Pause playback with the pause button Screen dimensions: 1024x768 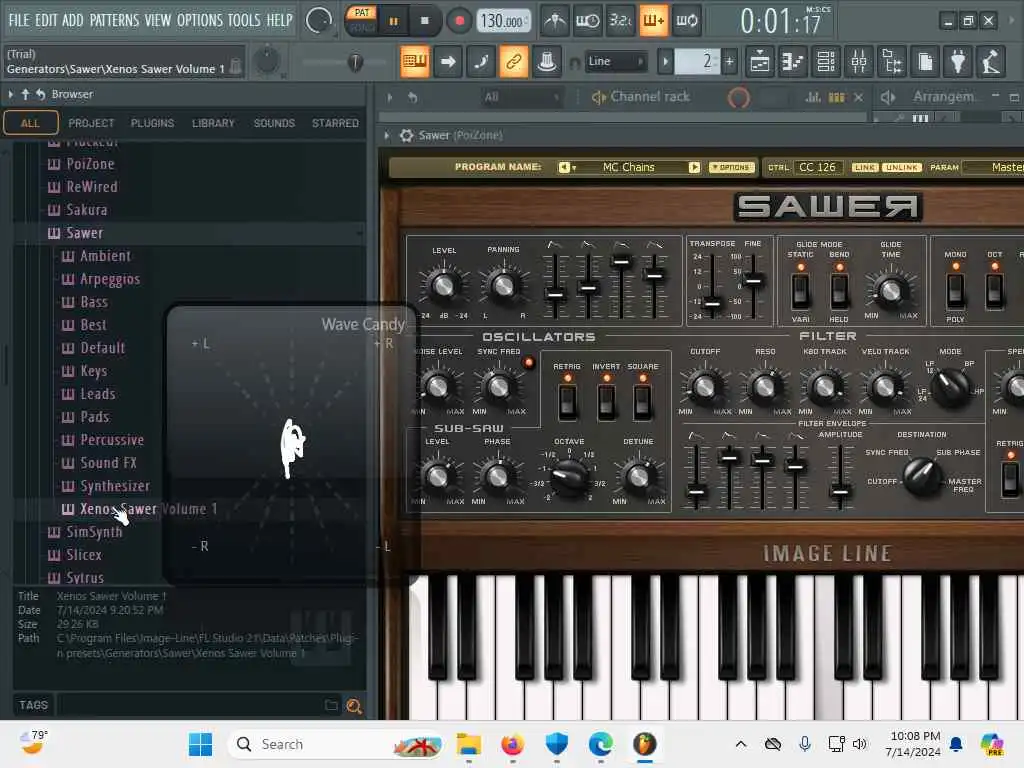click(x=393, y=22)
